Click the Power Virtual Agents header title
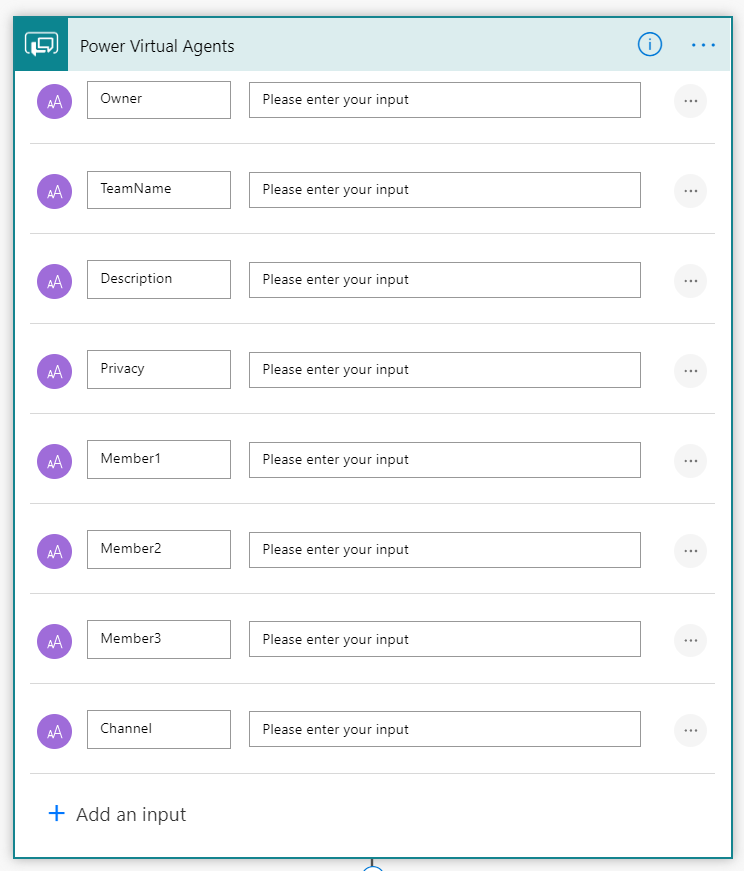The width and height of the screenshot is (744, 871). pyautogui.click(x=157, y=46)
